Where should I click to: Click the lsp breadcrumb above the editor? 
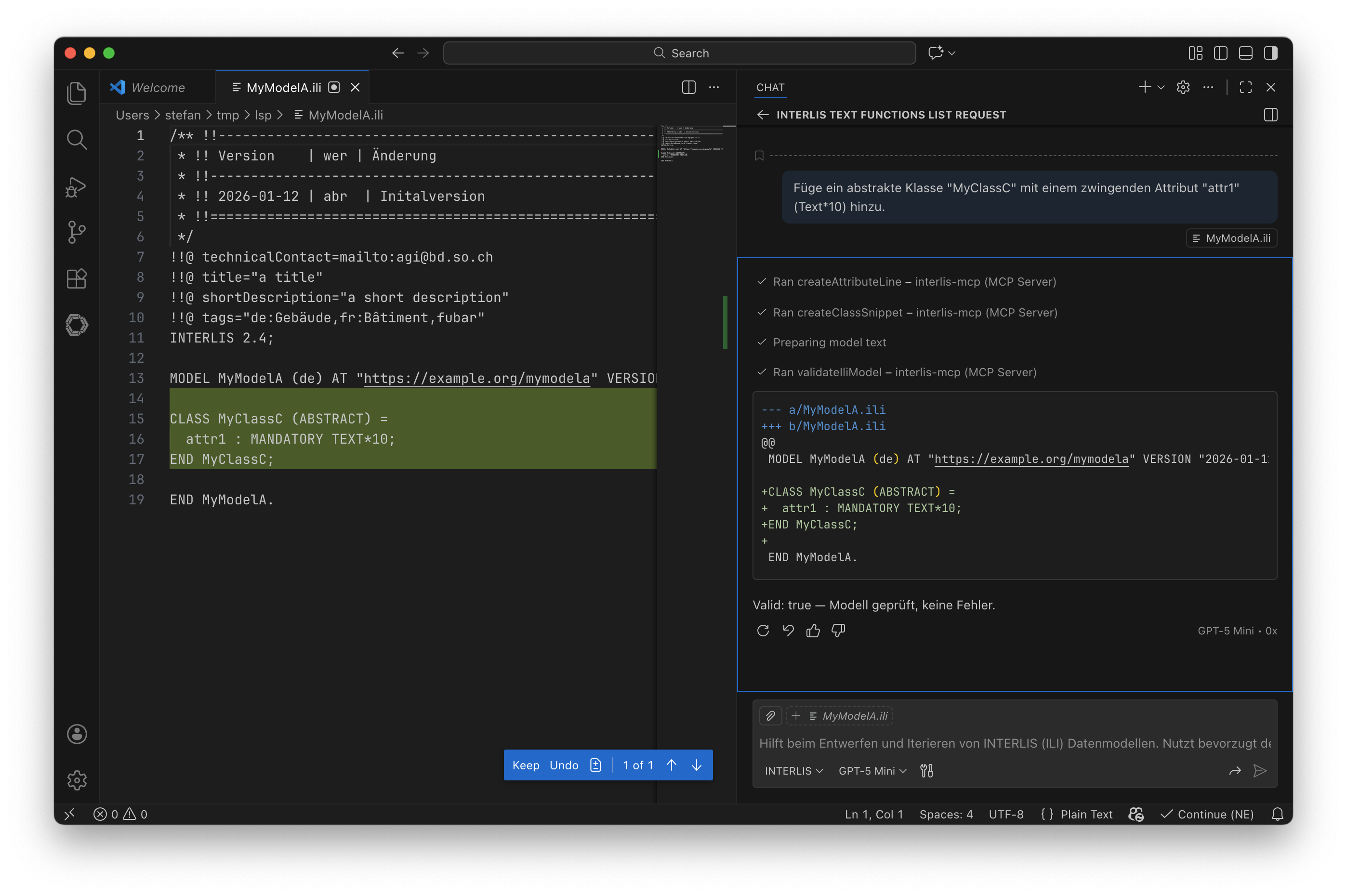[263, 115]
